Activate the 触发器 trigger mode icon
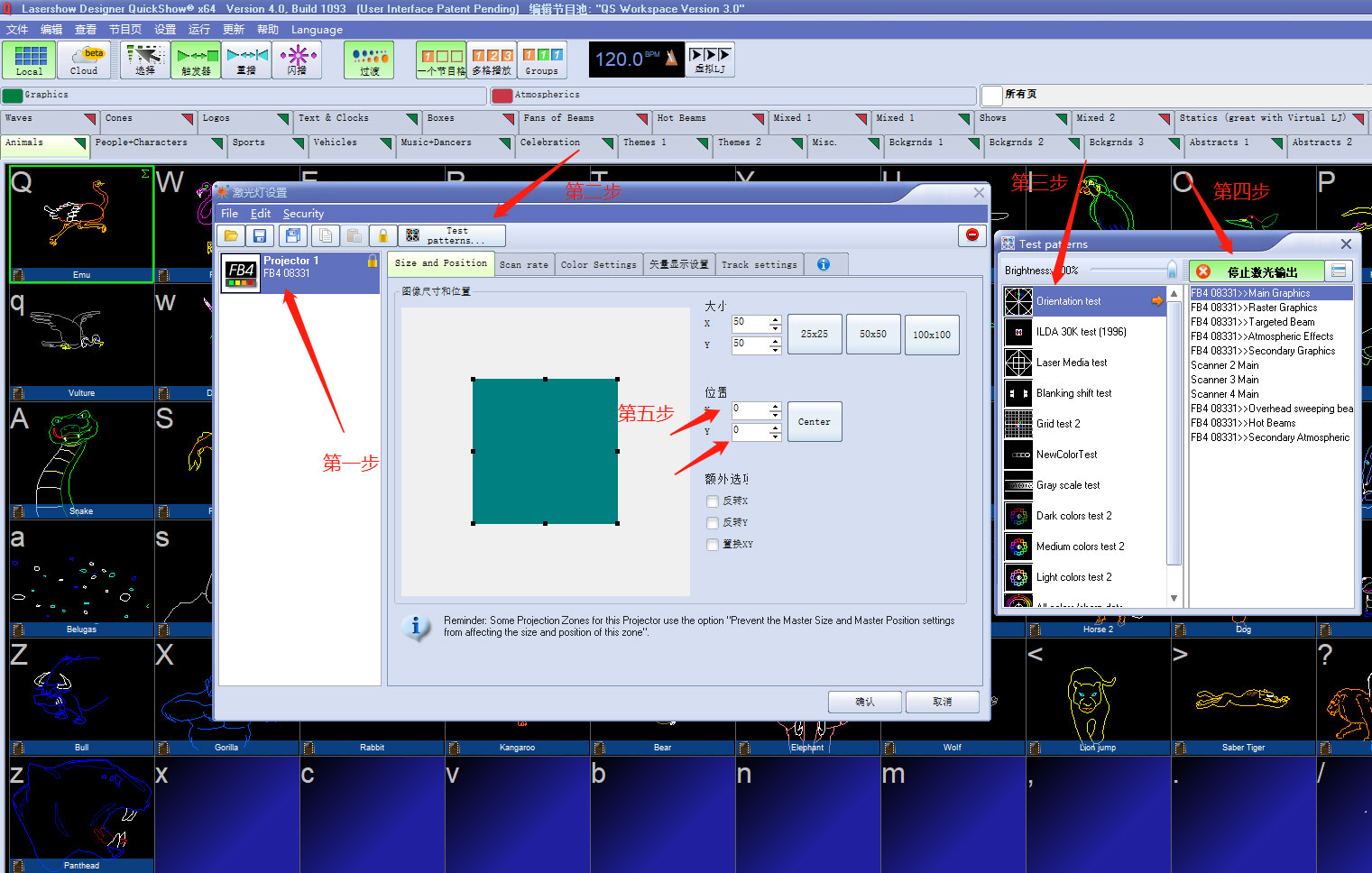1372x873 pixels. pos(196,60)
